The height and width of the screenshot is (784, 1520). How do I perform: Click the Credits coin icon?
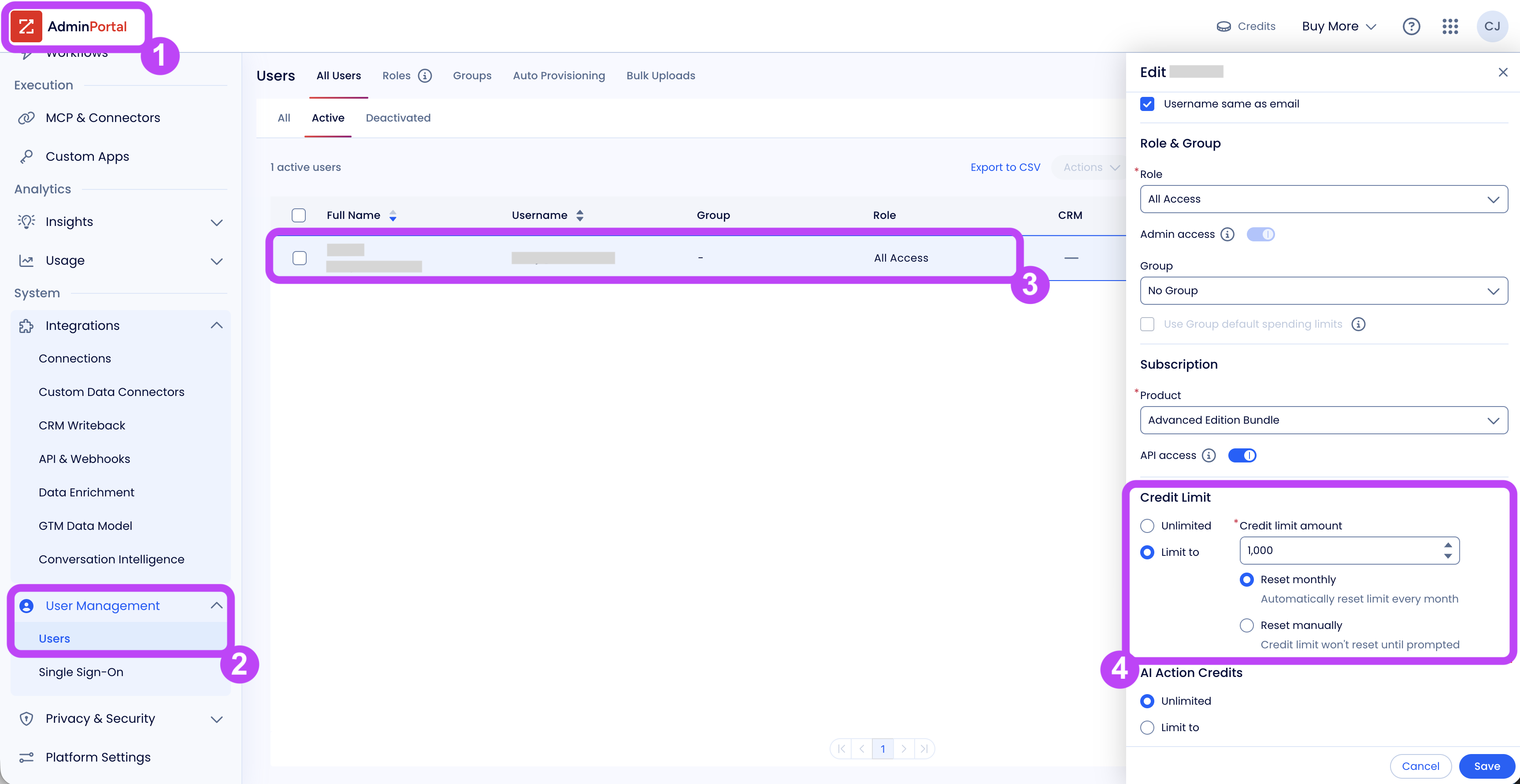[1224, 26]
